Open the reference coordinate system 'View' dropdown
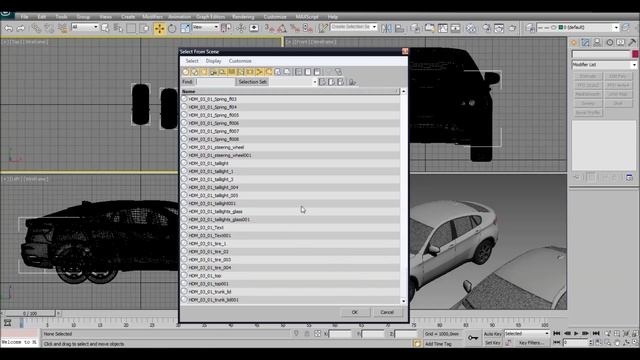Viewport: 640px width, 360px height. pos(206,27)
